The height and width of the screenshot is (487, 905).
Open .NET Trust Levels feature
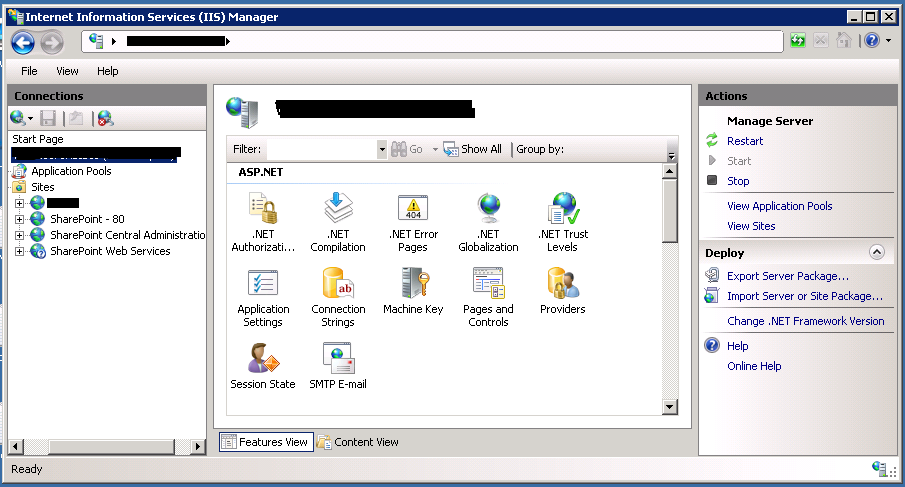tap(563, 223)
